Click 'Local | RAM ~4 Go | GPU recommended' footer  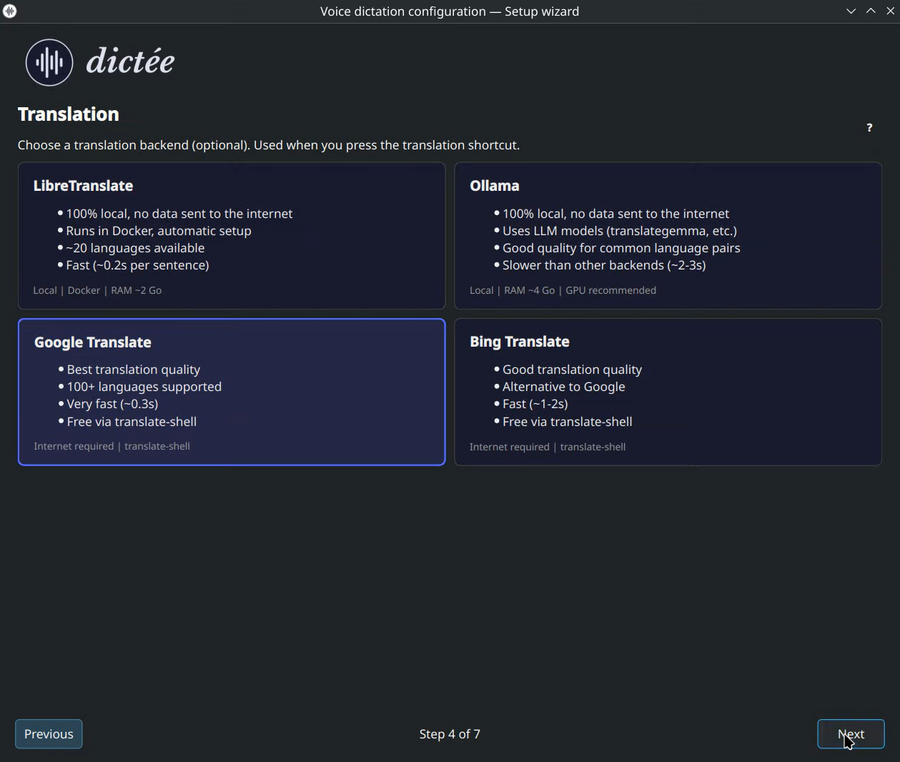pos(562,290)
